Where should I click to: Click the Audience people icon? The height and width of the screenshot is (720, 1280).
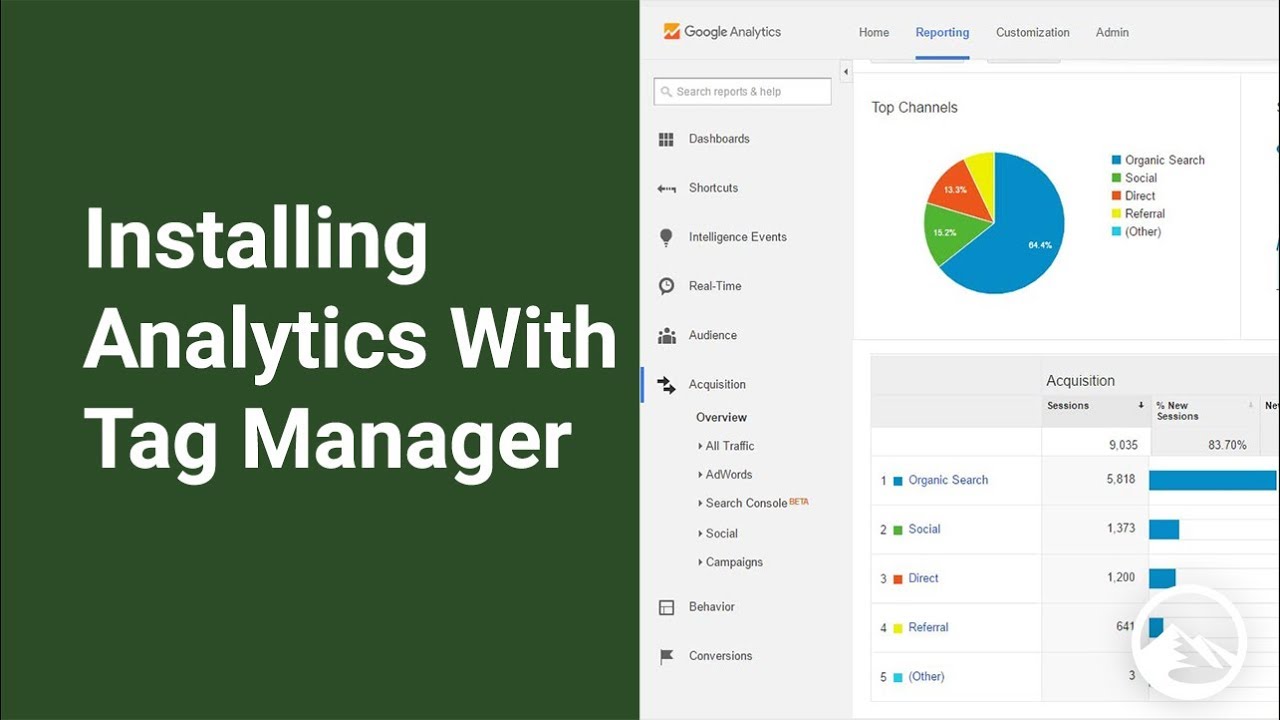tap(666, 336)
